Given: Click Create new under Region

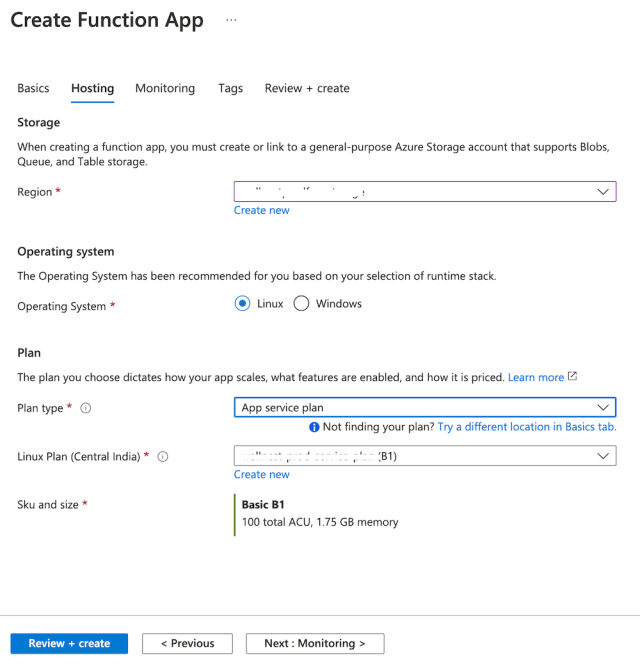Looking at the screenshot, I should [262, 210].
